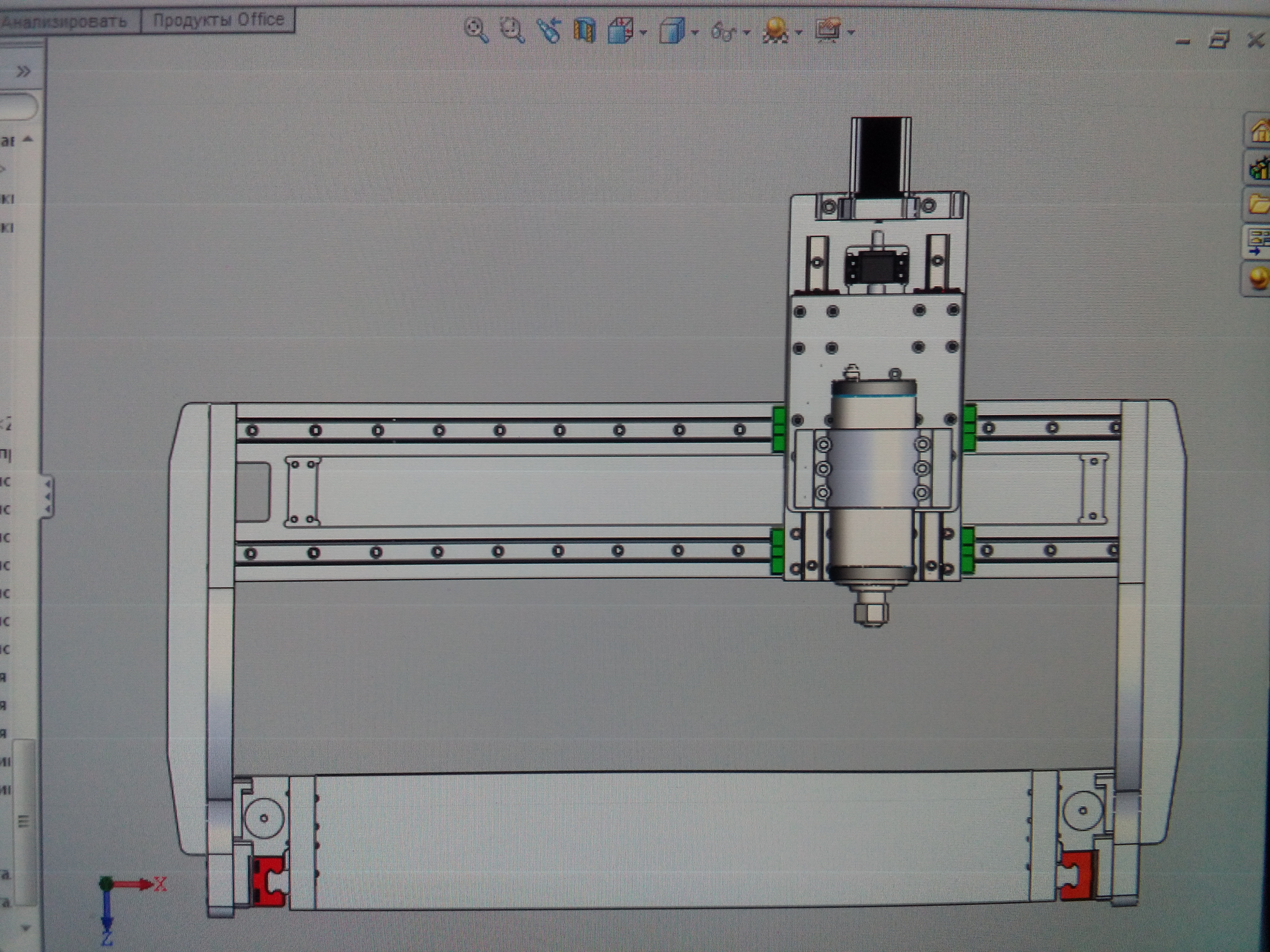Select the Previous View icon
This screenshot has height=952, width=1270.
click(549, 30)
